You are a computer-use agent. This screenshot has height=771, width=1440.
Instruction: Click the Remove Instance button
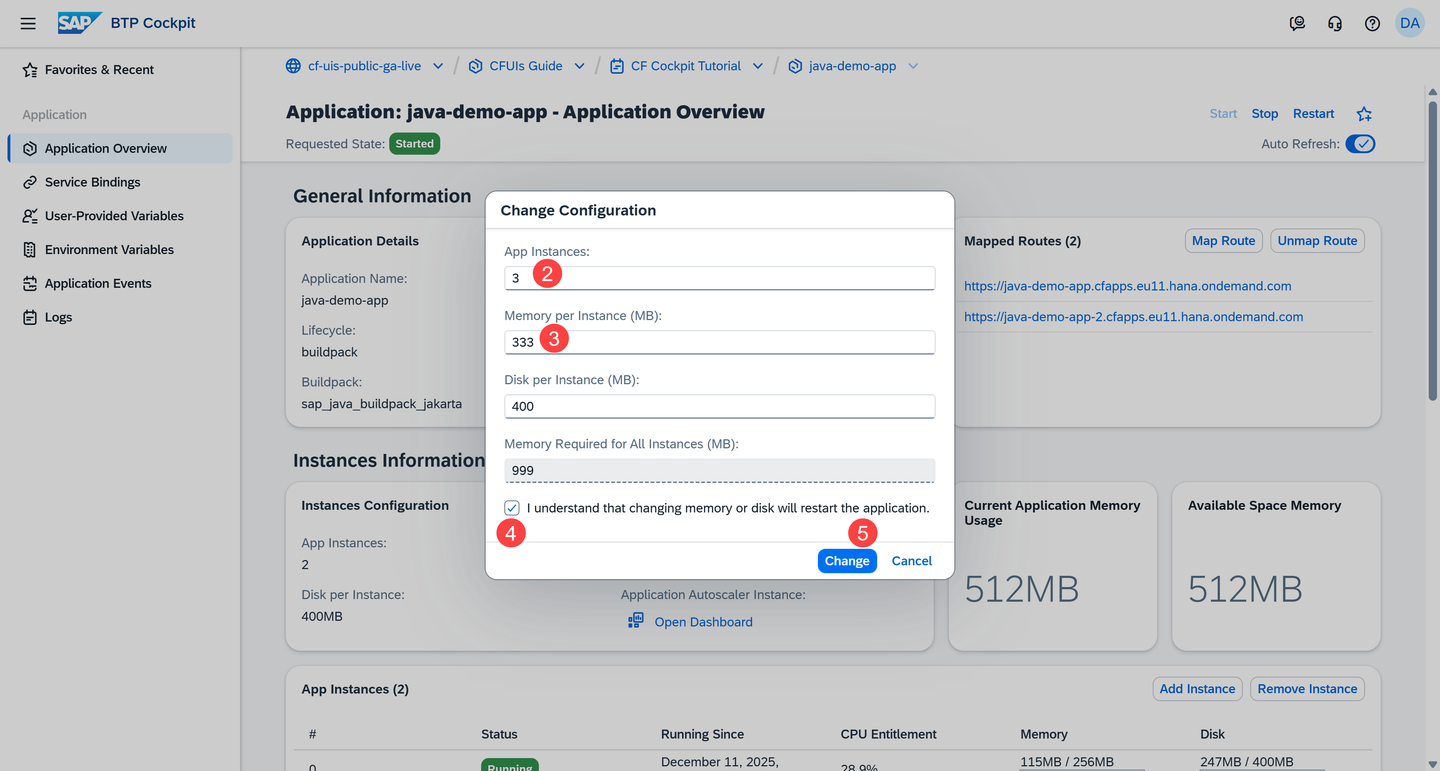[x=1307, y=689]
